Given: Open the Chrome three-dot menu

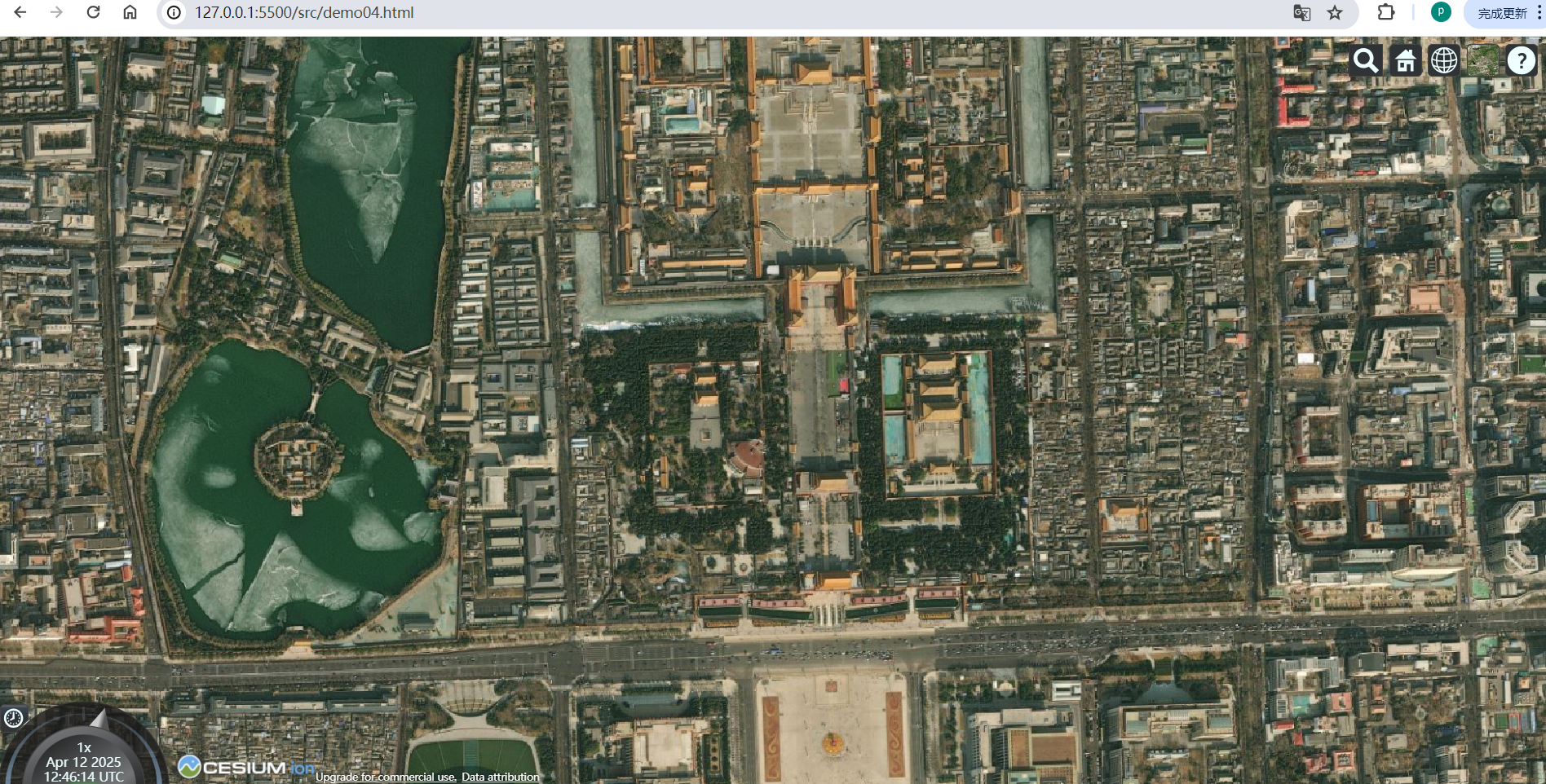Looking at the screenshot, I should (x=1539, y=13).
